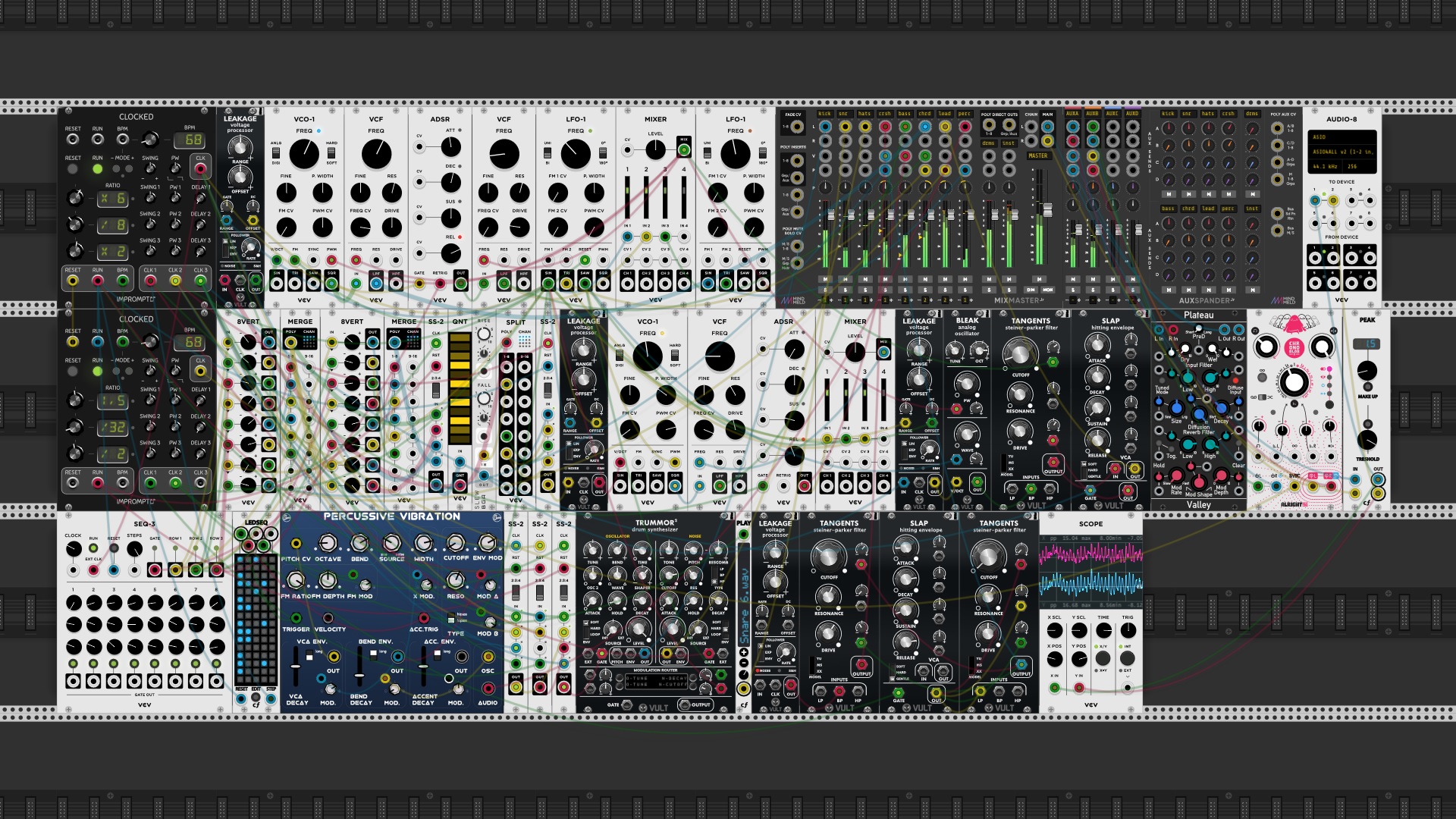Click the ROW 1 output jack on SEQ-3
The image size is (1456, 819).
point(175,570)
